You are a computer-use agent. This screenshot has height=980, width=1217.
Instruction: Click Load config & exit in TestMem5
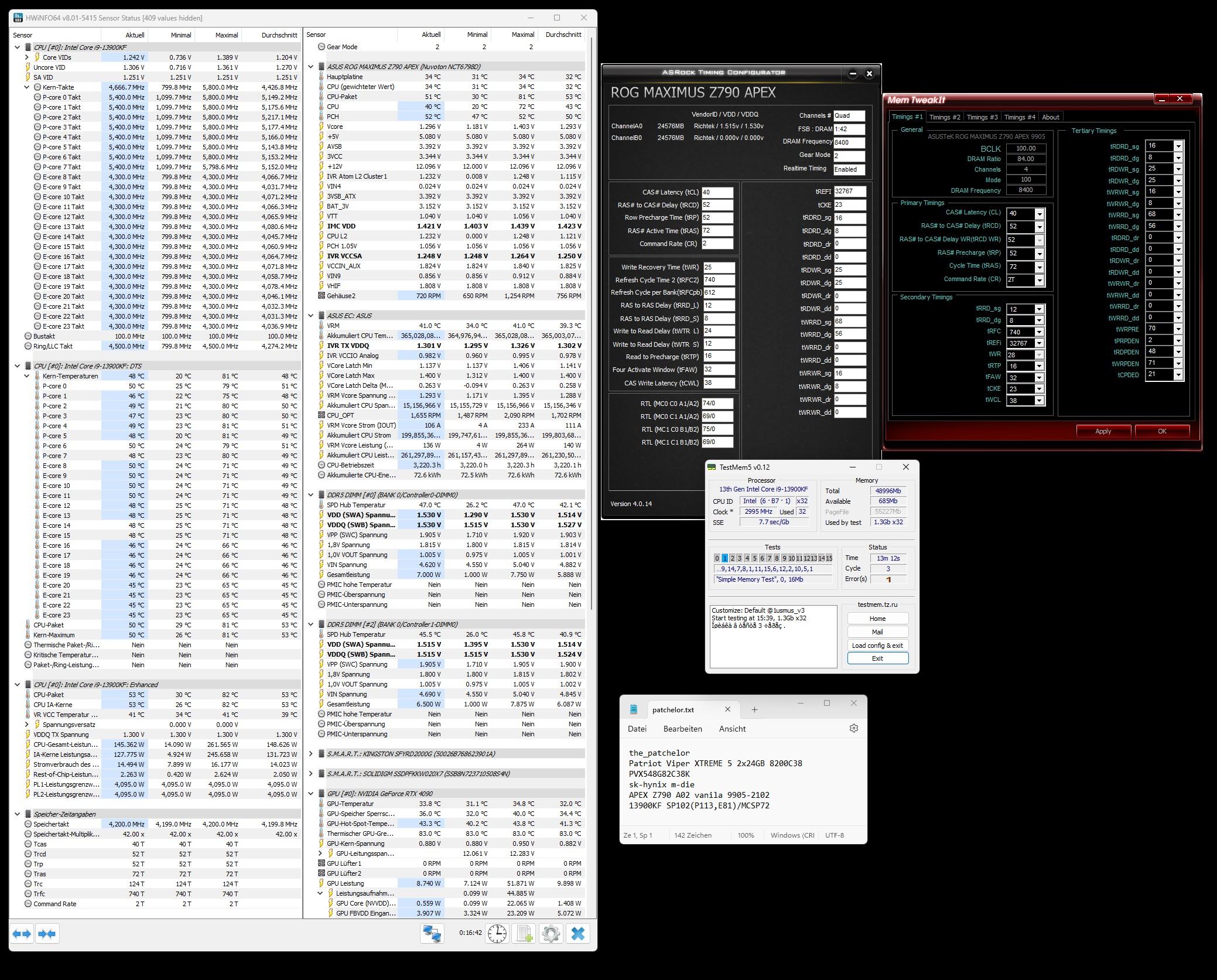tap(877, 645)
